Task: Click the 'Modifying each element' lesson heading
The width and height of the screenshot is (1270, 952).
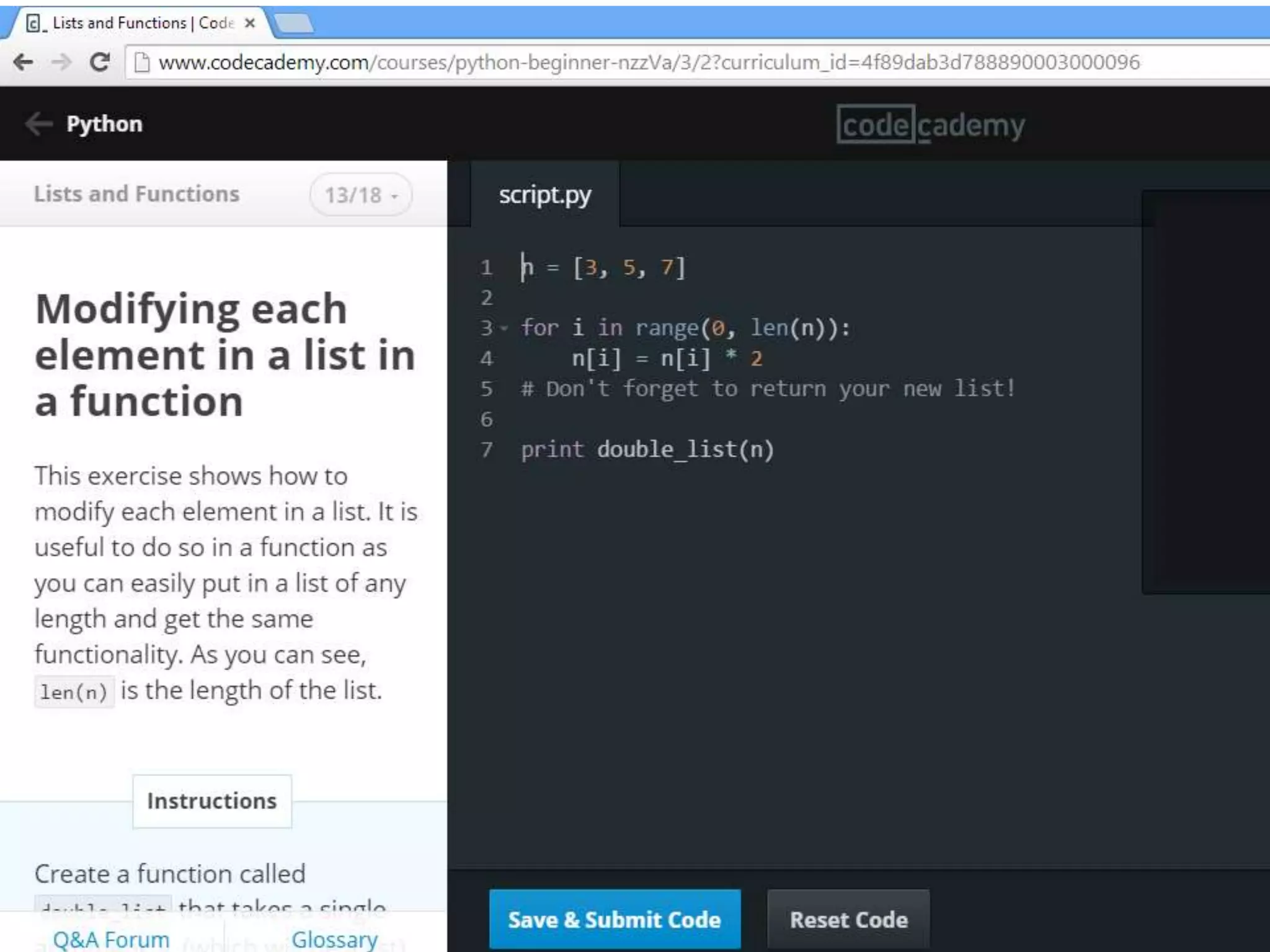Action: click(224, 355)
